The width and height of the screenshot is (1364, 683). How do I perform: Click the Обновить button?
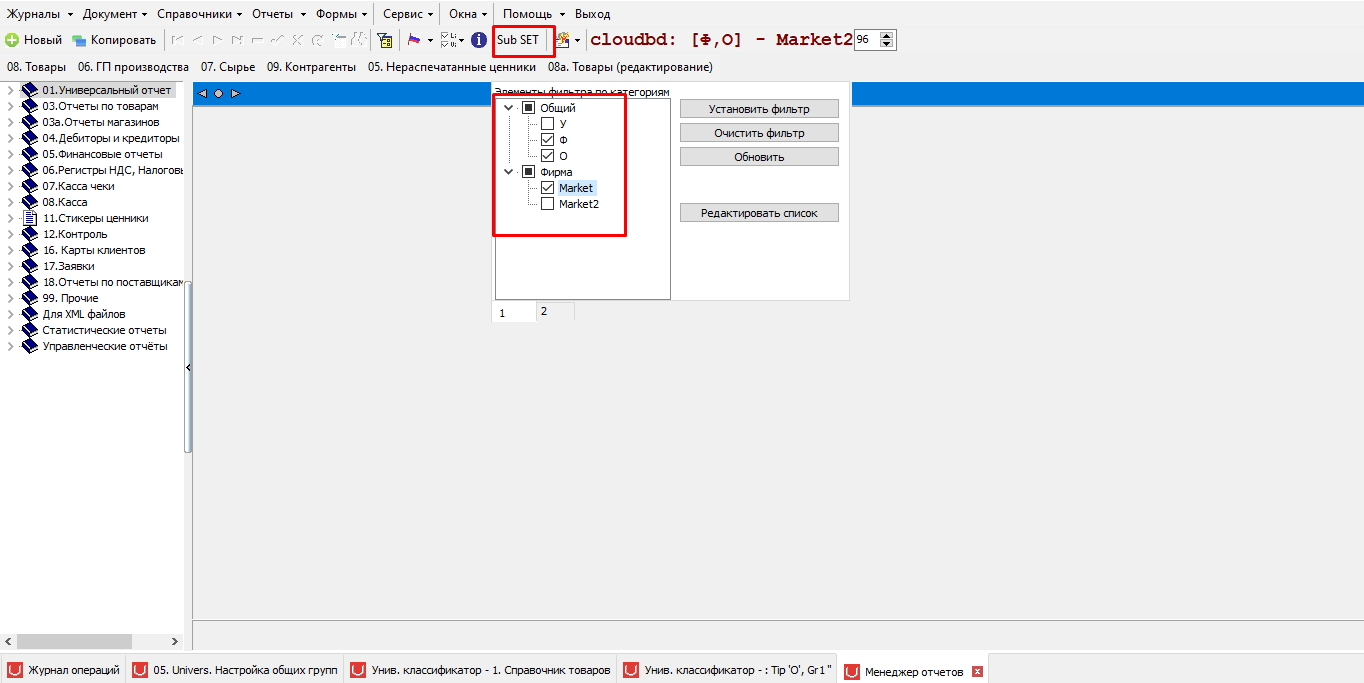759,157
